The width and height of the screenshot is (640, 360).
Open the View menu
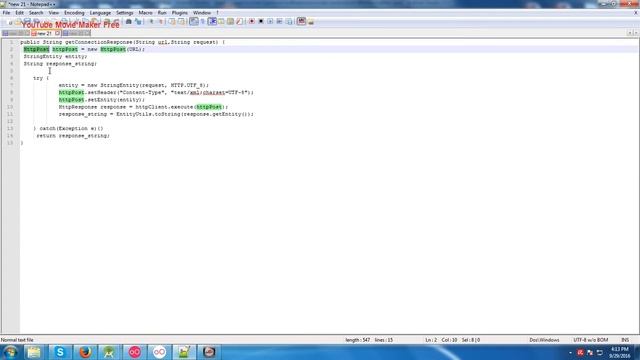click(x=53, y=13)
